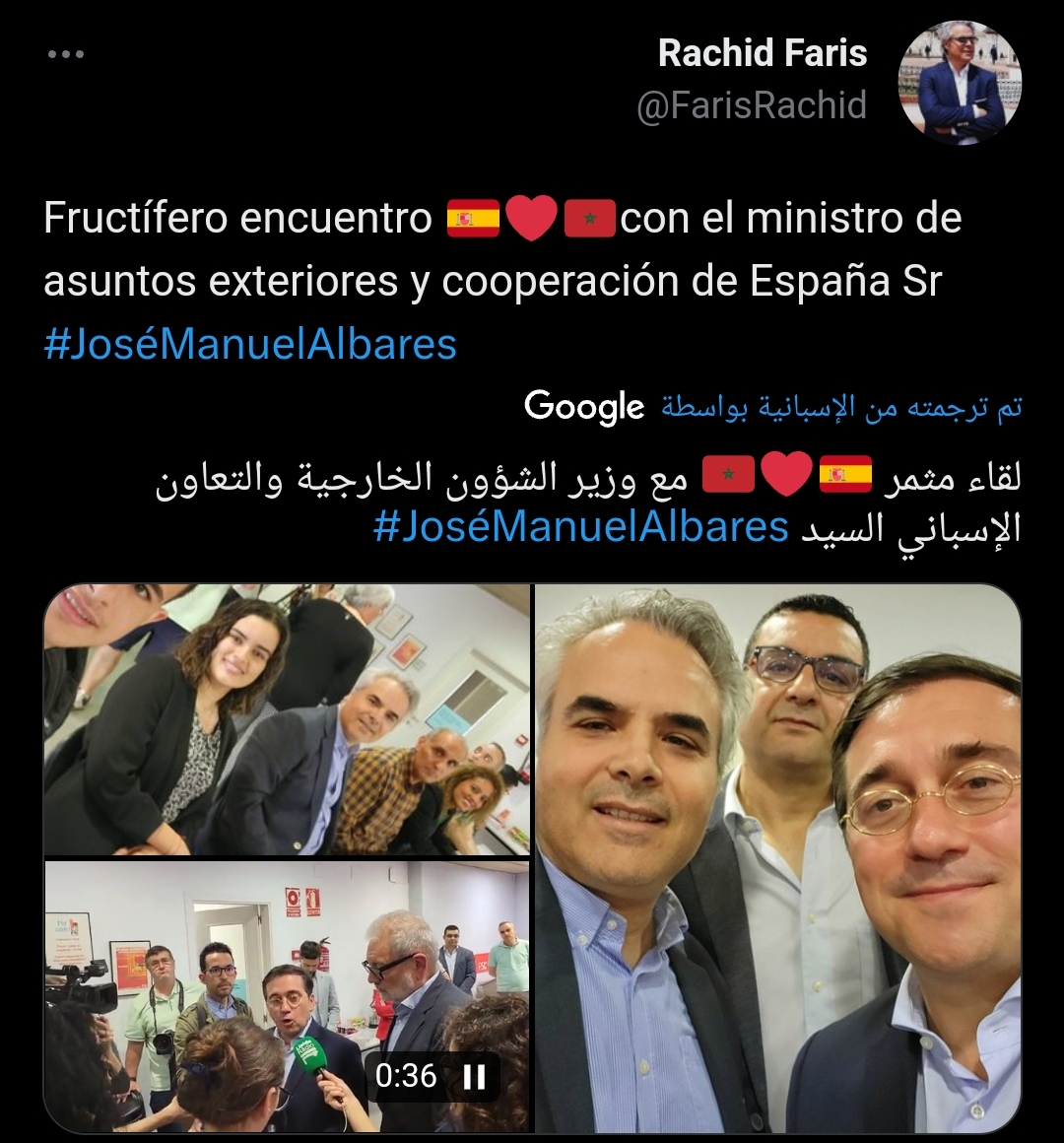Click the Morocco flag emoji in Arabic translation
1064x1143 pixels.
pos(728,474)
